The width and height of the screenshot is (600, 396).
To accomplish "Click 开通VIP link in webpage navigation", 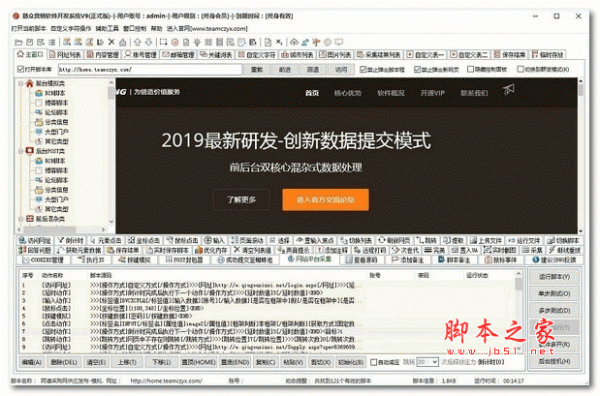I will pos(432,93).
